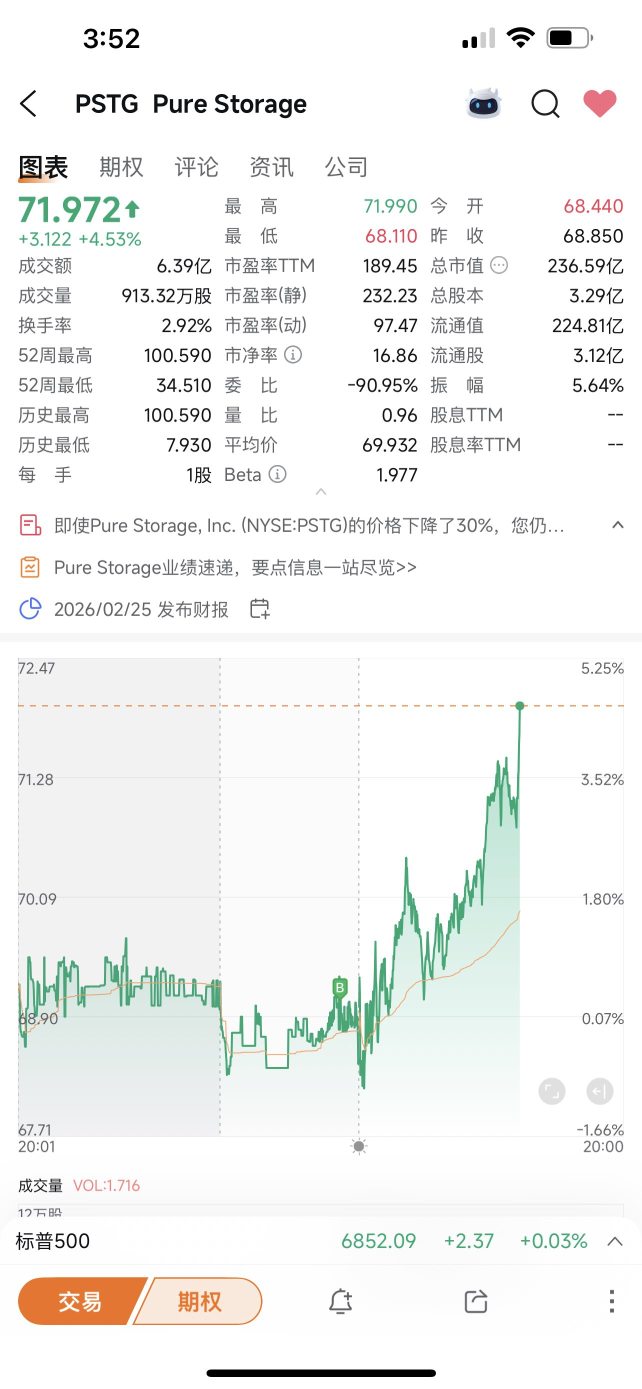This screenshot has height=1389, width=642.
Task: Tap the earnings clipboard icon
Action: point(31,567)
